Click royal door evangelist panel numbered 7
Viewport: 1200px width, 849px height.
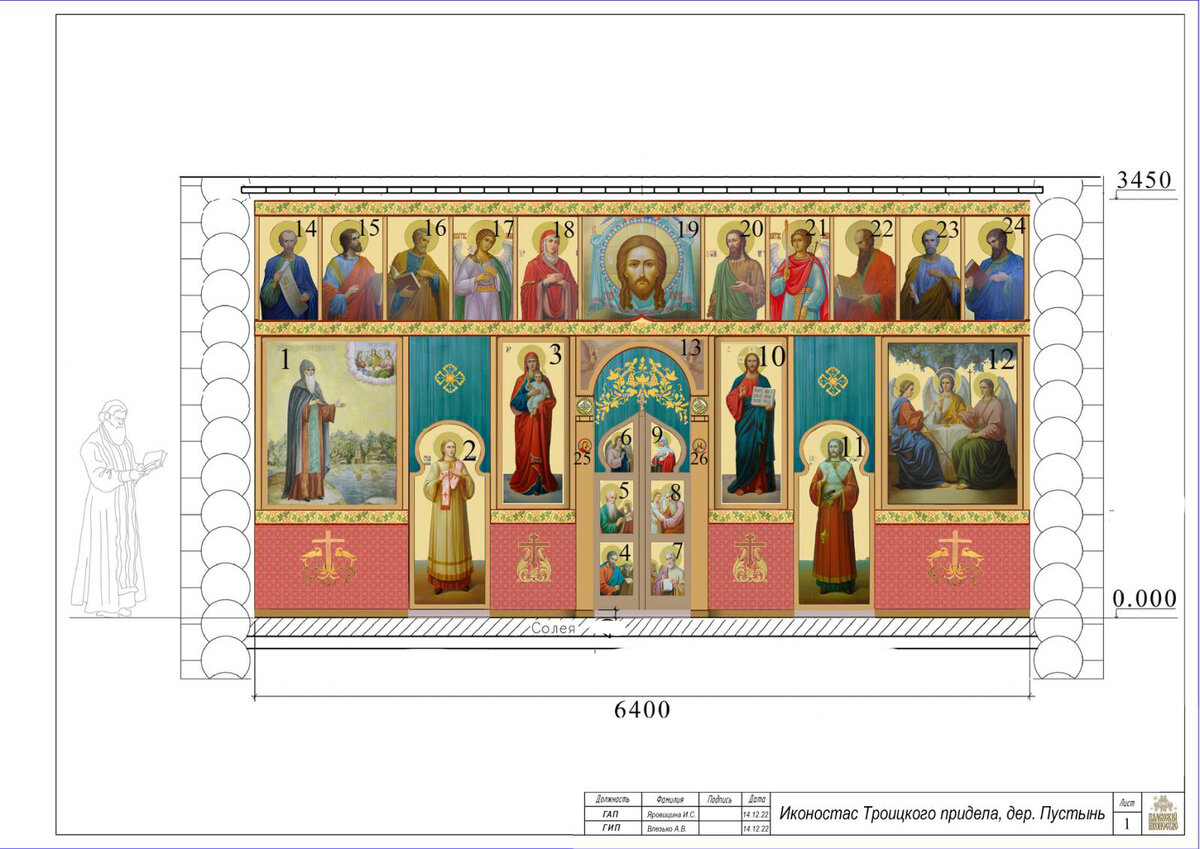(668, 568)
